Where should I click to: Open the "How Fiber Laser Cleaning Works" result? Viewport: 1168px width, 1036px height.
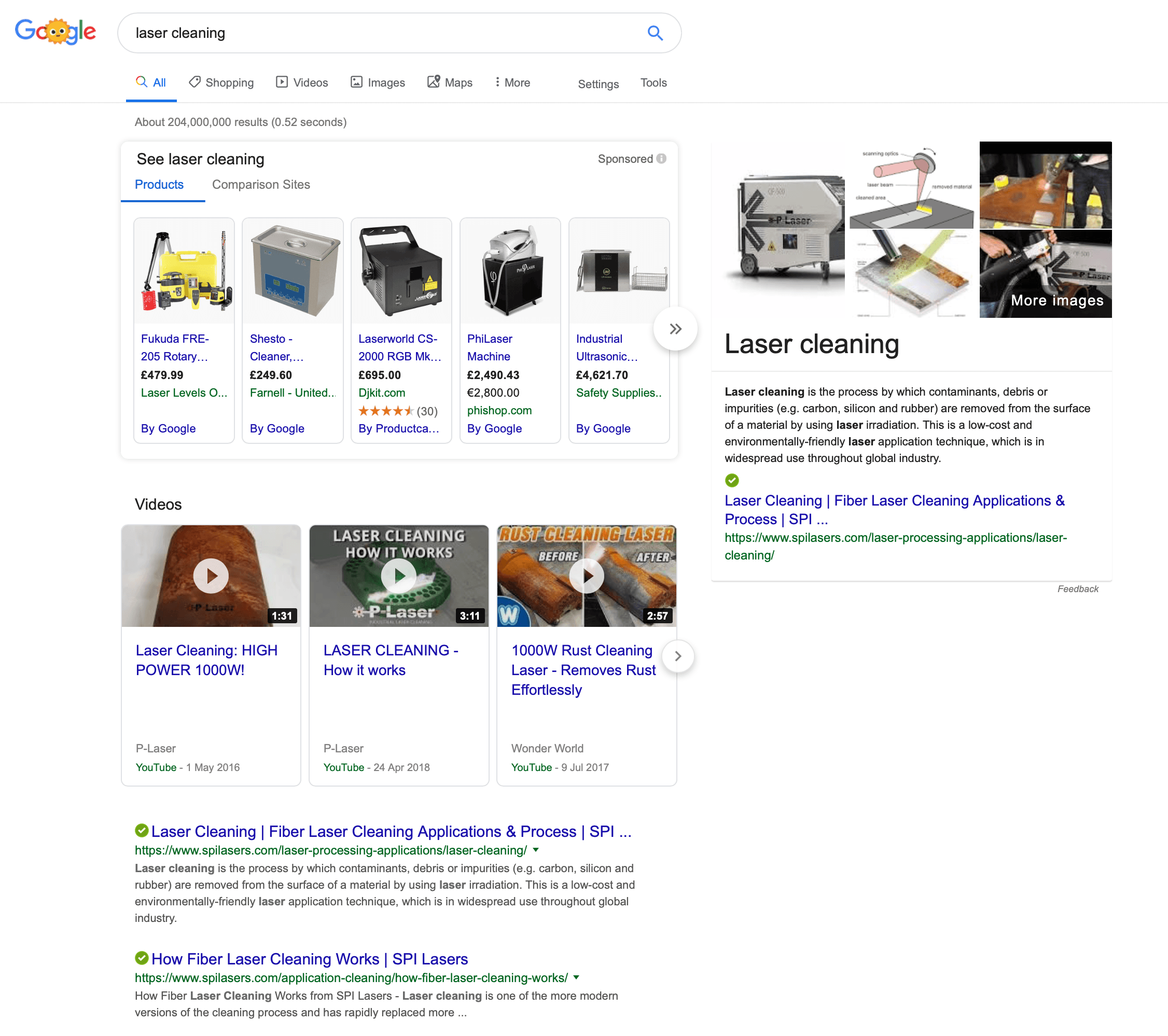309,958
